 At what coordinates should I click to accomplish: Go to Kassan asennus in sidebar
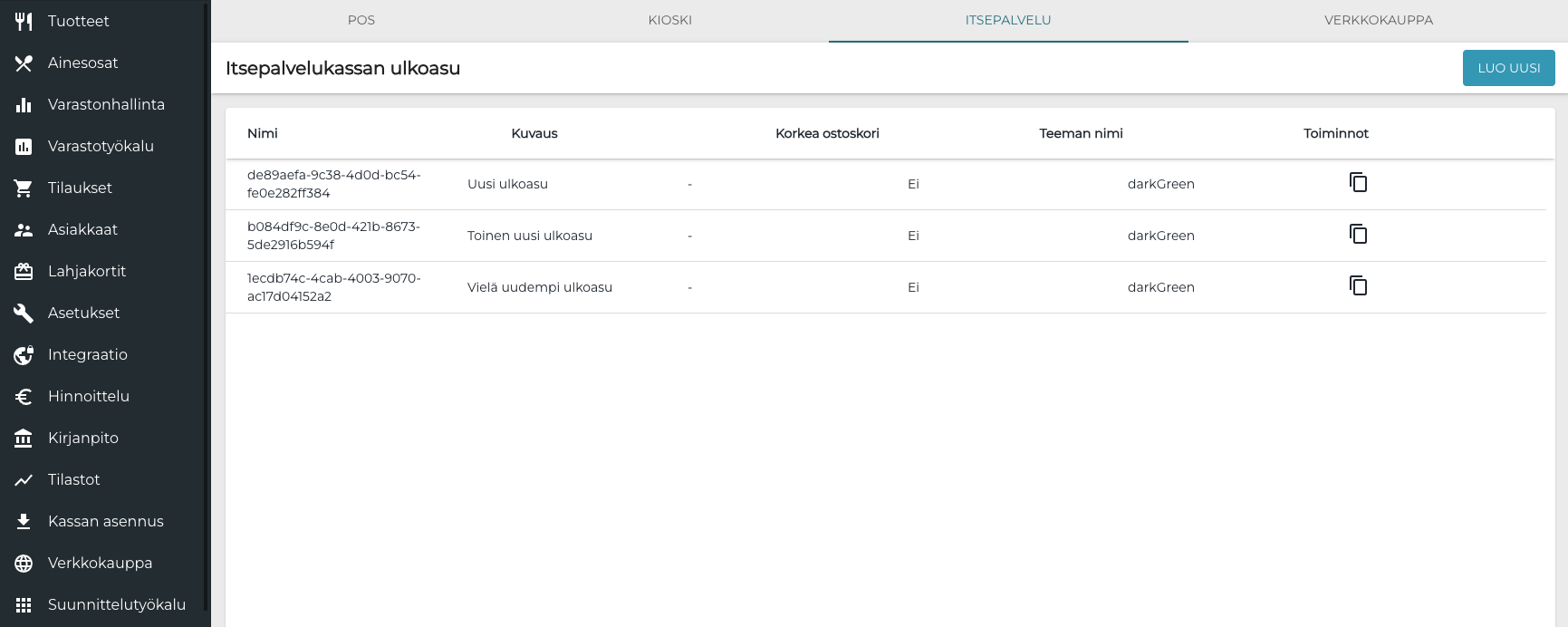click(x=103, y=521)
